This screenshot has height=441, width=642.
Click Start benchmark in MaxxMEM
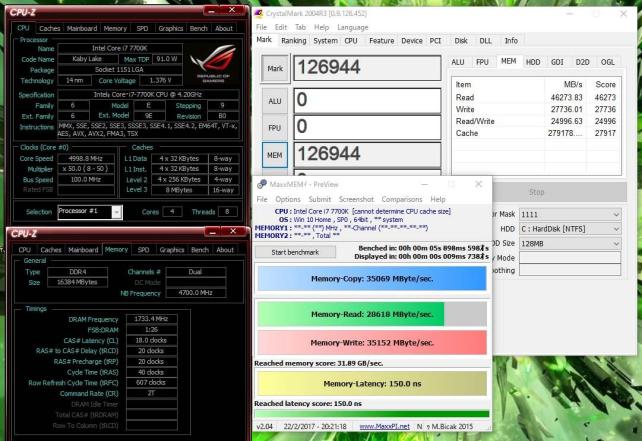tap(295, 252)
